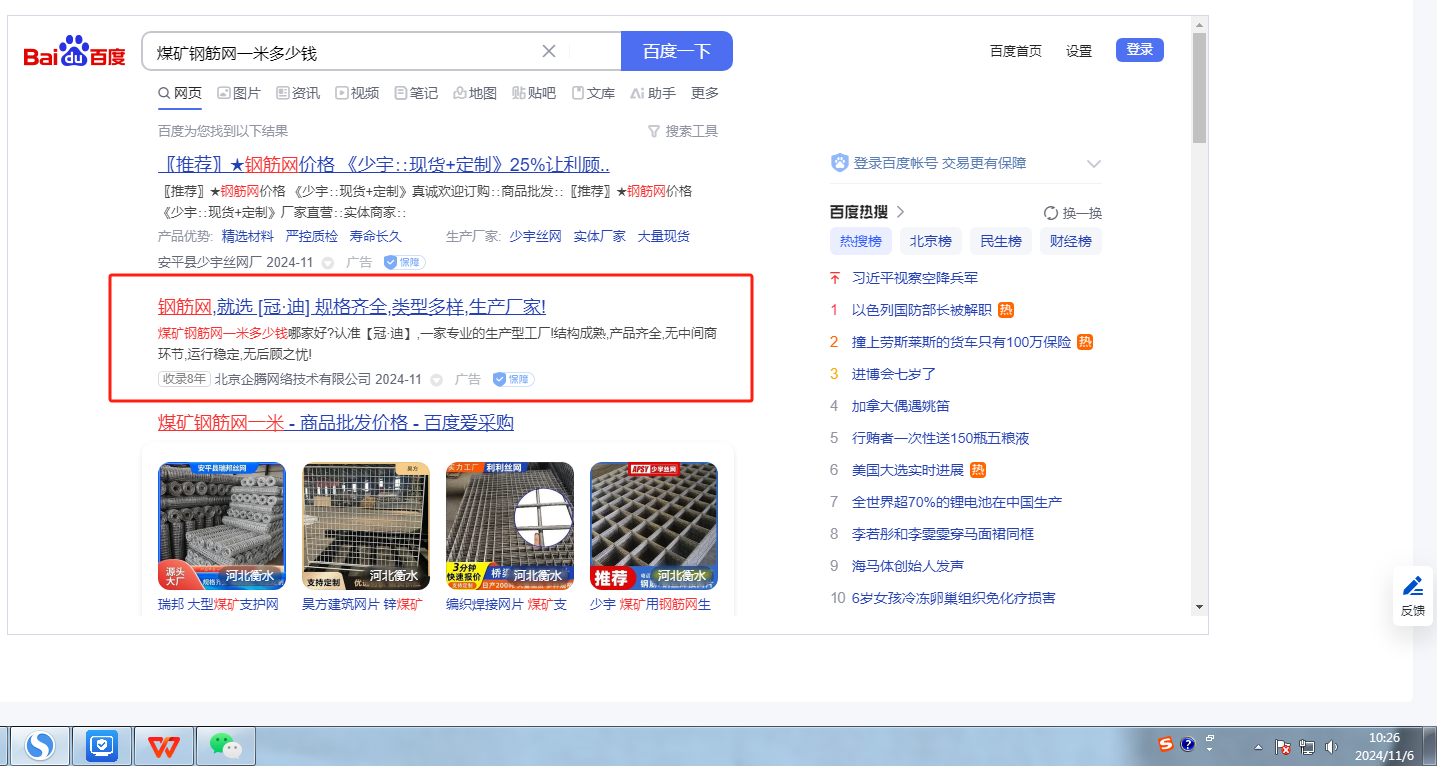Click the taskbar clock showing 10:26
The image size is (1437, 766).
tap(1385, 746)
